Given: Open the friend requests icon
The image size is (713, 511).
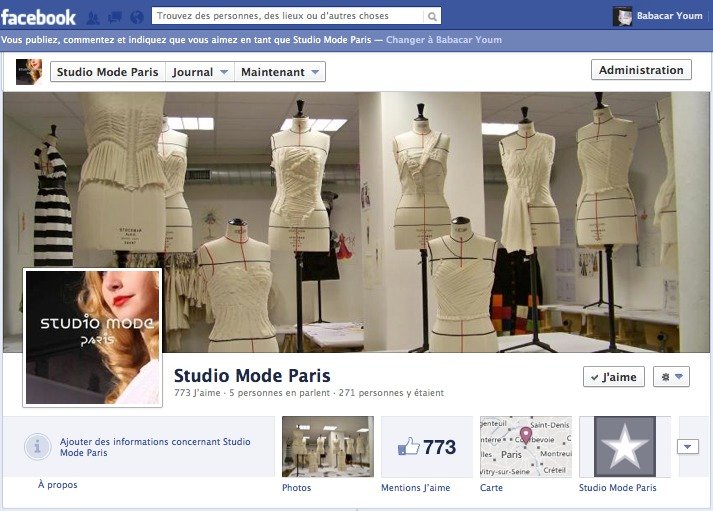Looking at the screenshot, I should pyautogui.click(x=93, y=17).
